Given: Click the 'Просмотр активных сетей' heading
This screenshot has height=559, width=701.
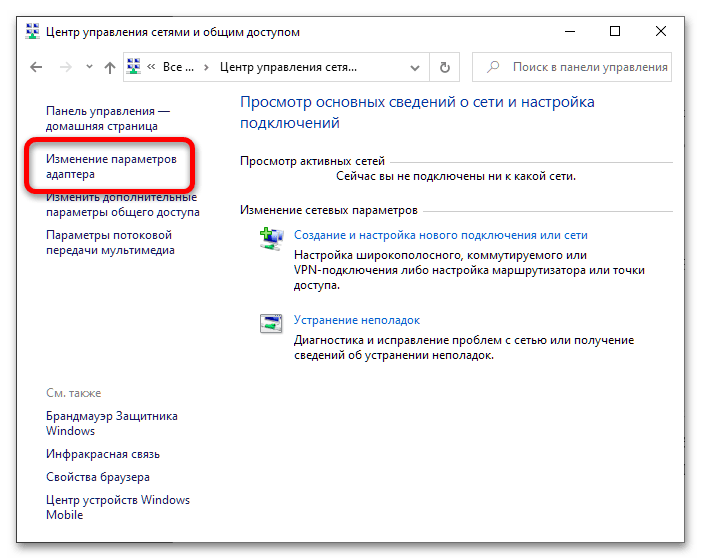Looking at the screenshot, I should (x=312, y=161).
